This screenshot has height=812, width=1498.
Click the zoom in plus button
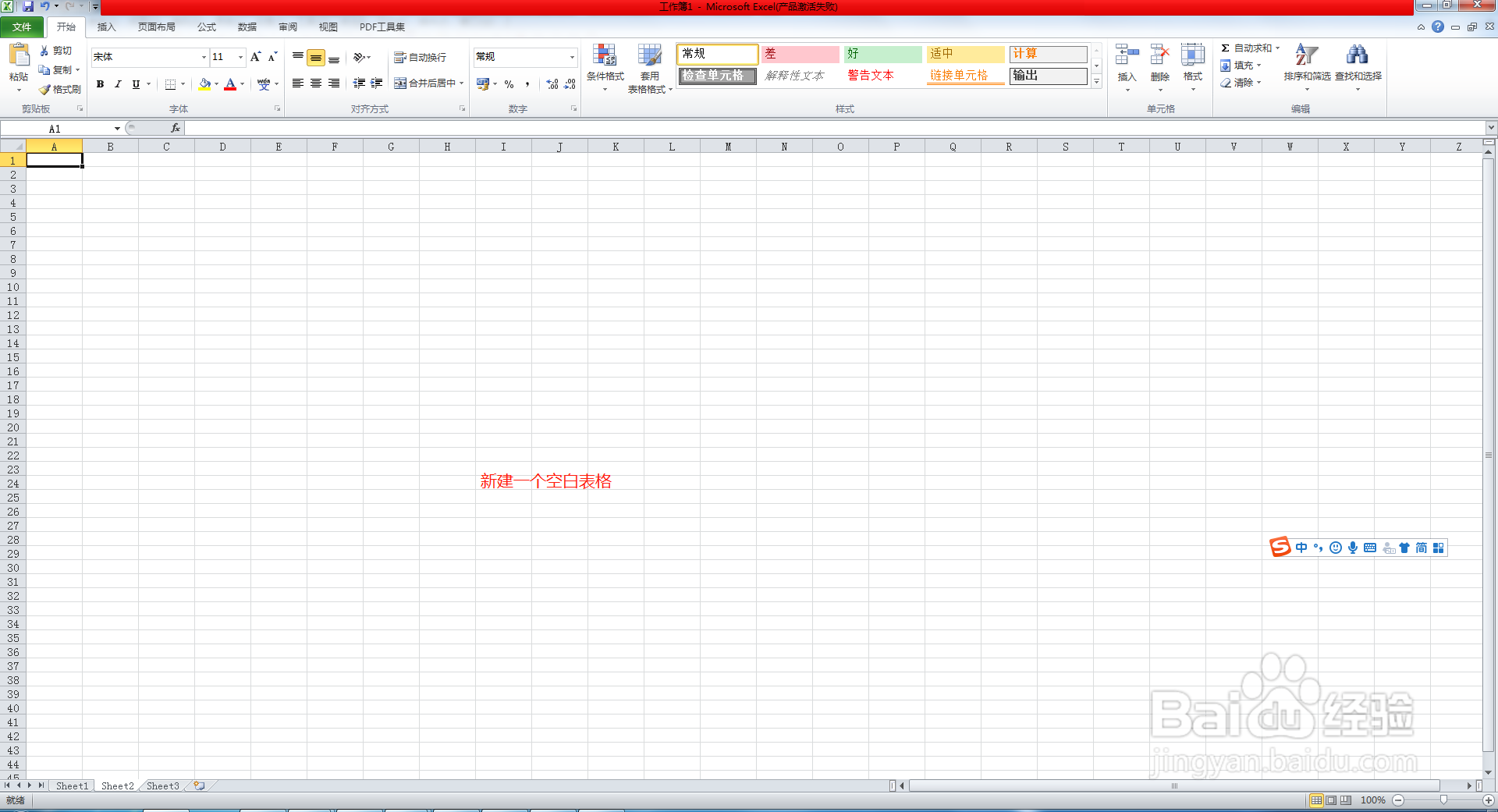[1488, 800]
